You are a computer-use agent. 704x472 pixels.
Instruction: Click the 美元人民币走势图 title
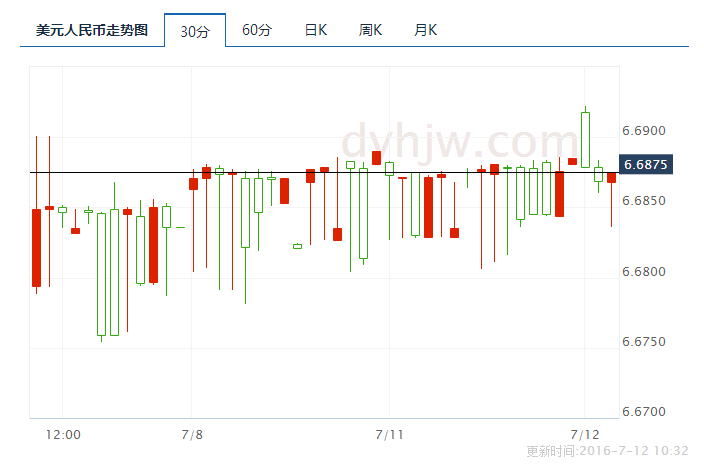(x=91, y=31)
